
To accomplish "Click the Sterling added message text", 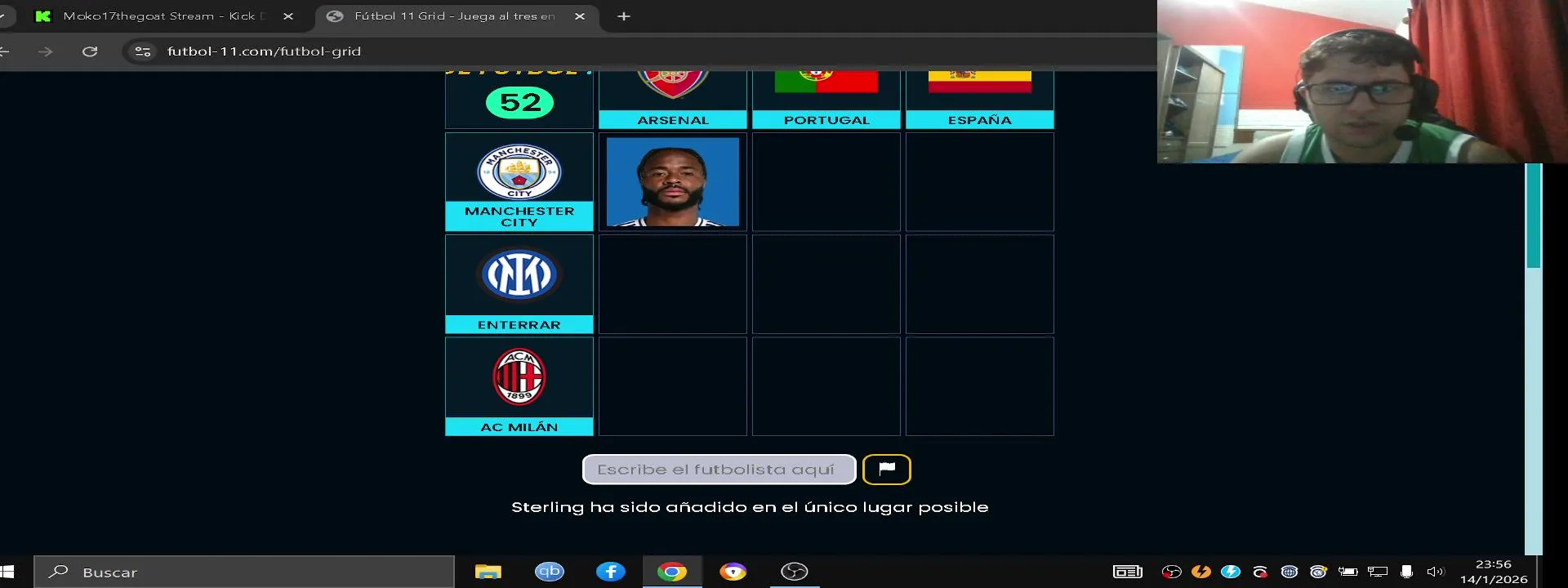I will 750,507.
